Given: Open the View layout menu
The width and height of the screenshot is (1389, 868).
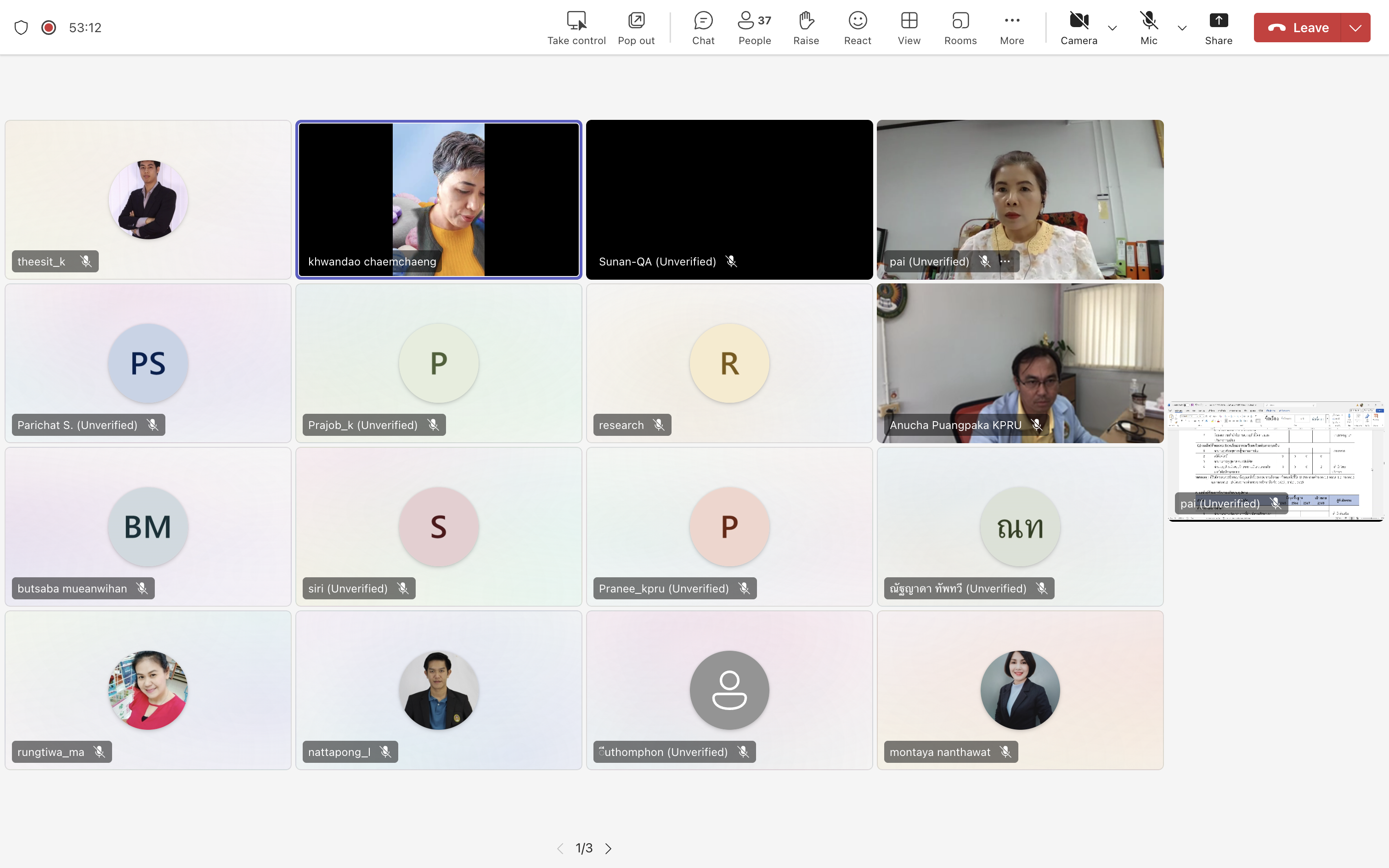Looking at the screenshot, I should [x=909, y=28].
